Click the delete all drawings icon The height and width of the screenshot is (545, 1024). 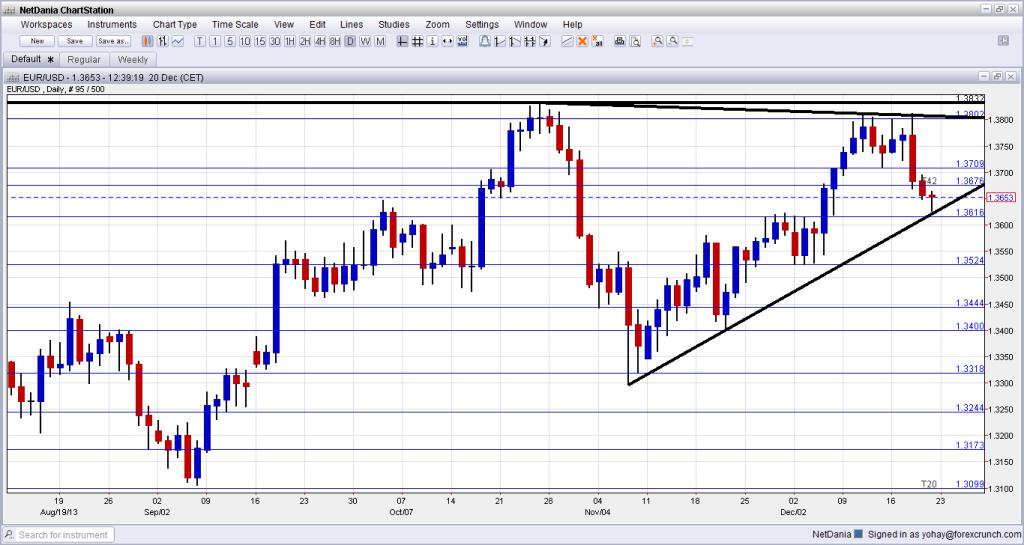[598, 41]
